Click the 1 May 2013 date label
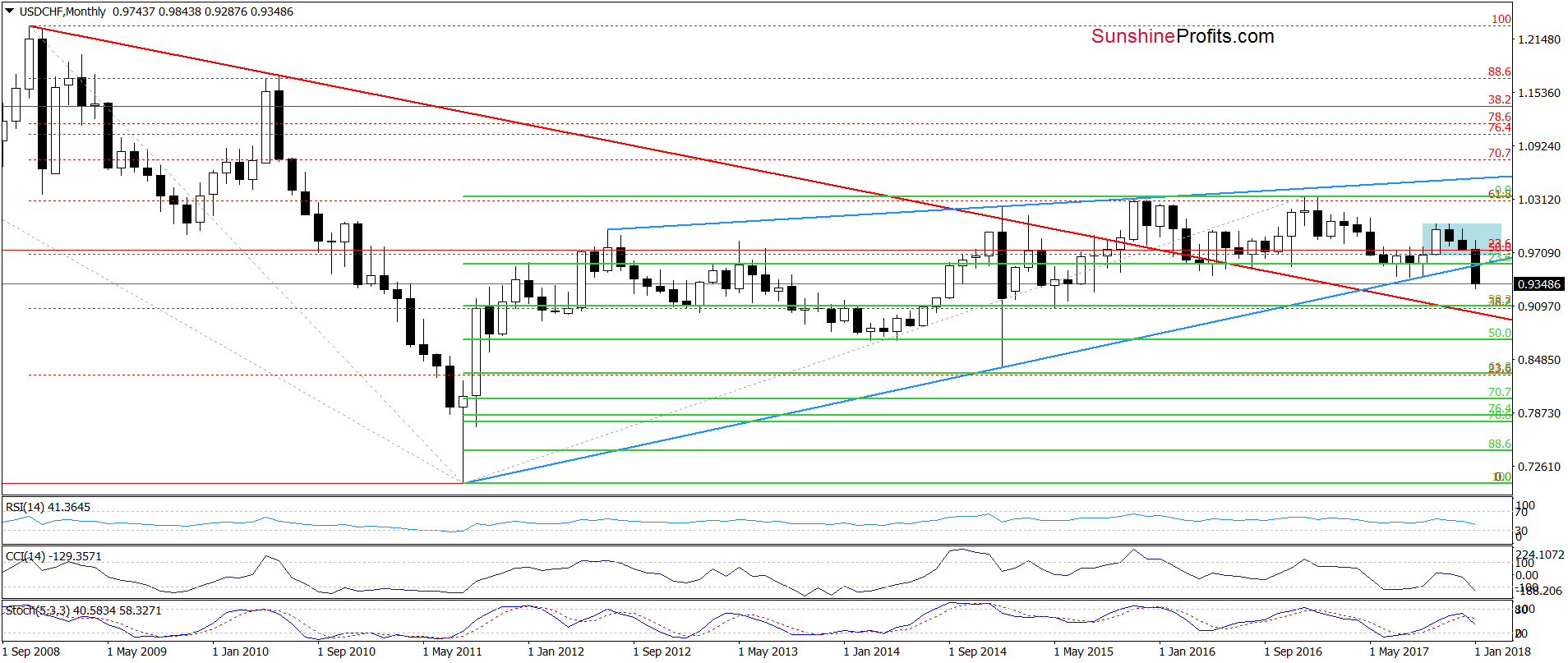Image resolution: width=1568 pixels, height=663 pixels. 768,651
